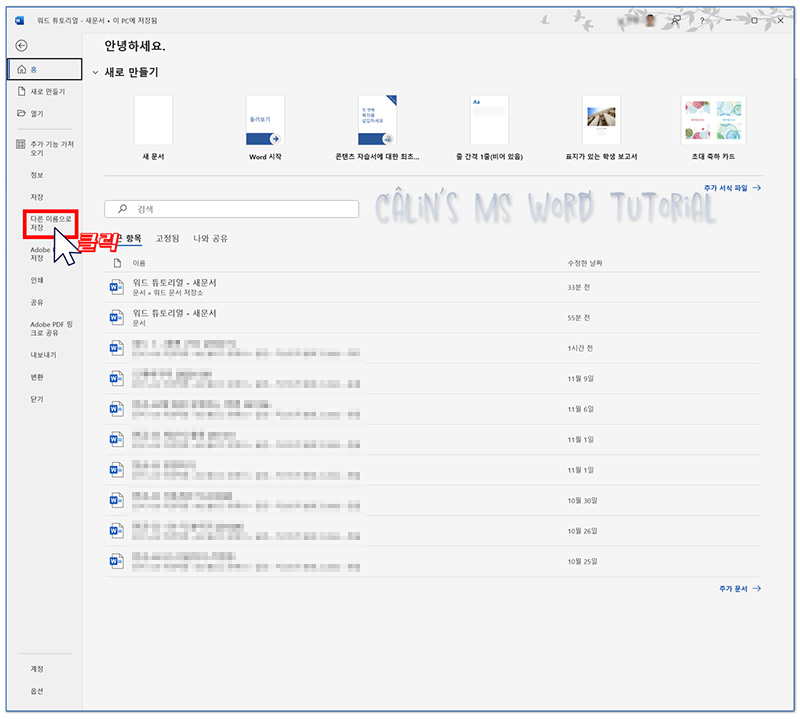Image resolution: width=800 pixels, height=719 pixels.
Task: Click in the 검색 input box
Action: (232, 209)
